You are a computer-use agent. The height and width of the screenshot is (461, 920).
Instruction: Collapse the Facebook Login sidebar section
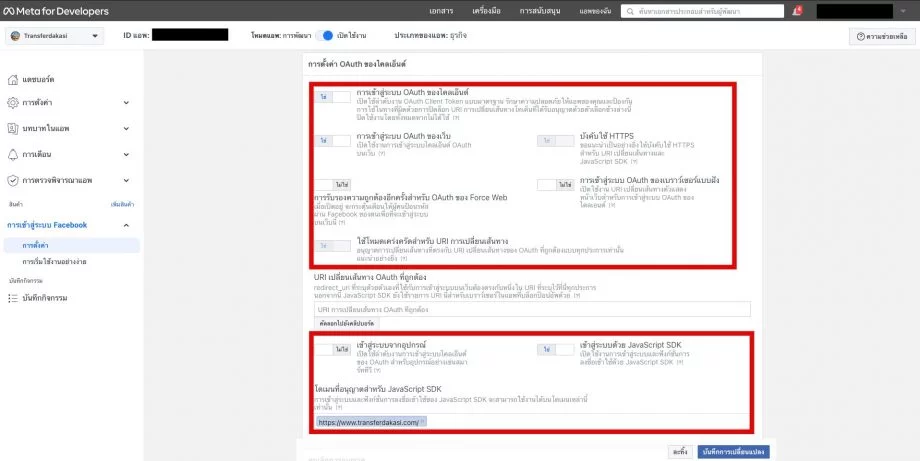(126, 225)
